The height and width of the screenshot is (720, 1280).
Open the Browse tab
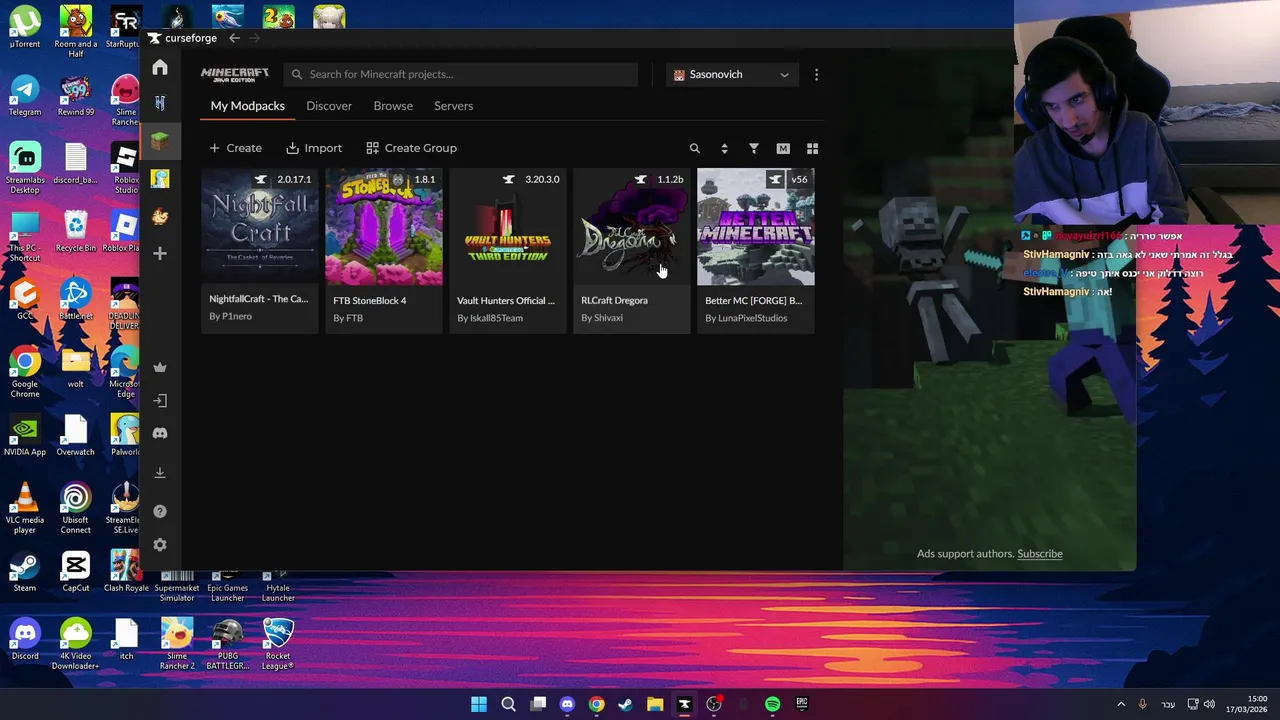point(393,106)
